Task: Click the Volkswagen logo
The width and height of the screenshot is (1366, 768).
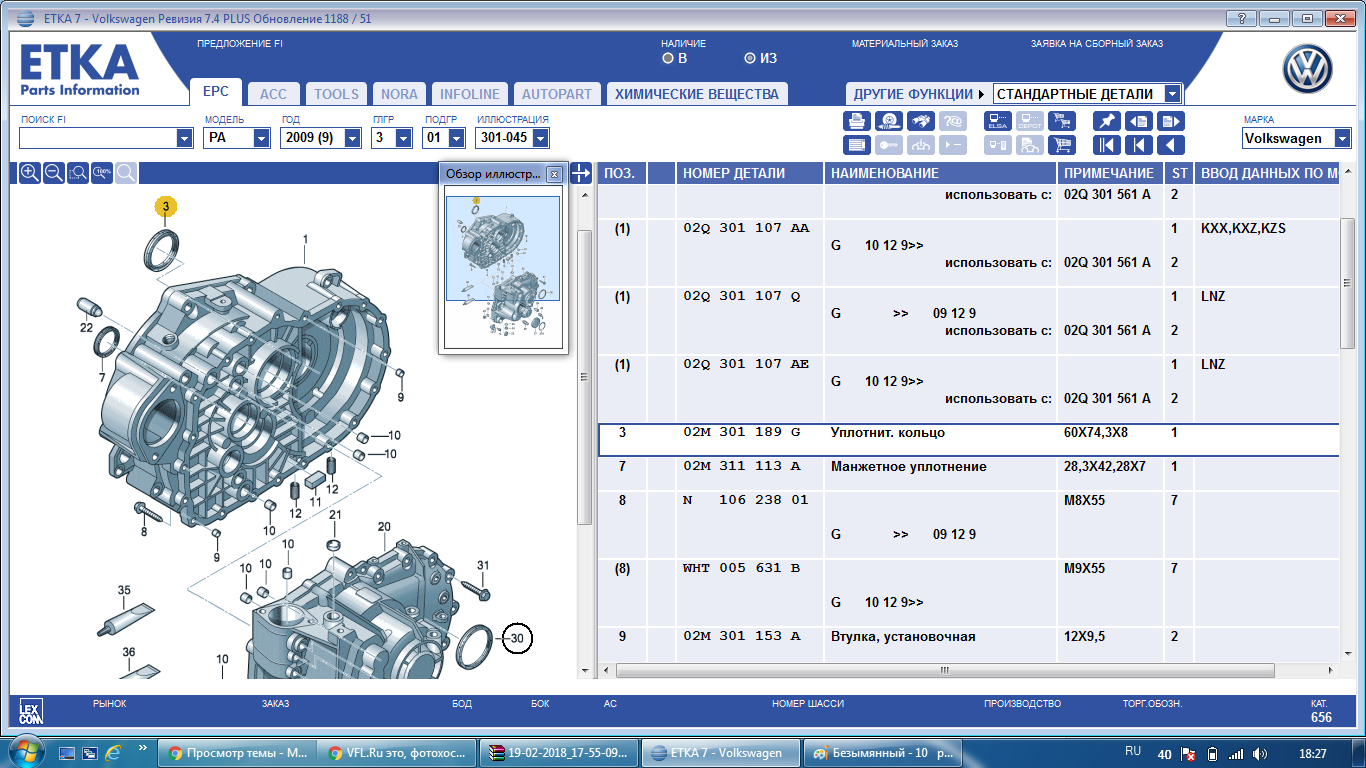Action: click(x=1310, y=71)
